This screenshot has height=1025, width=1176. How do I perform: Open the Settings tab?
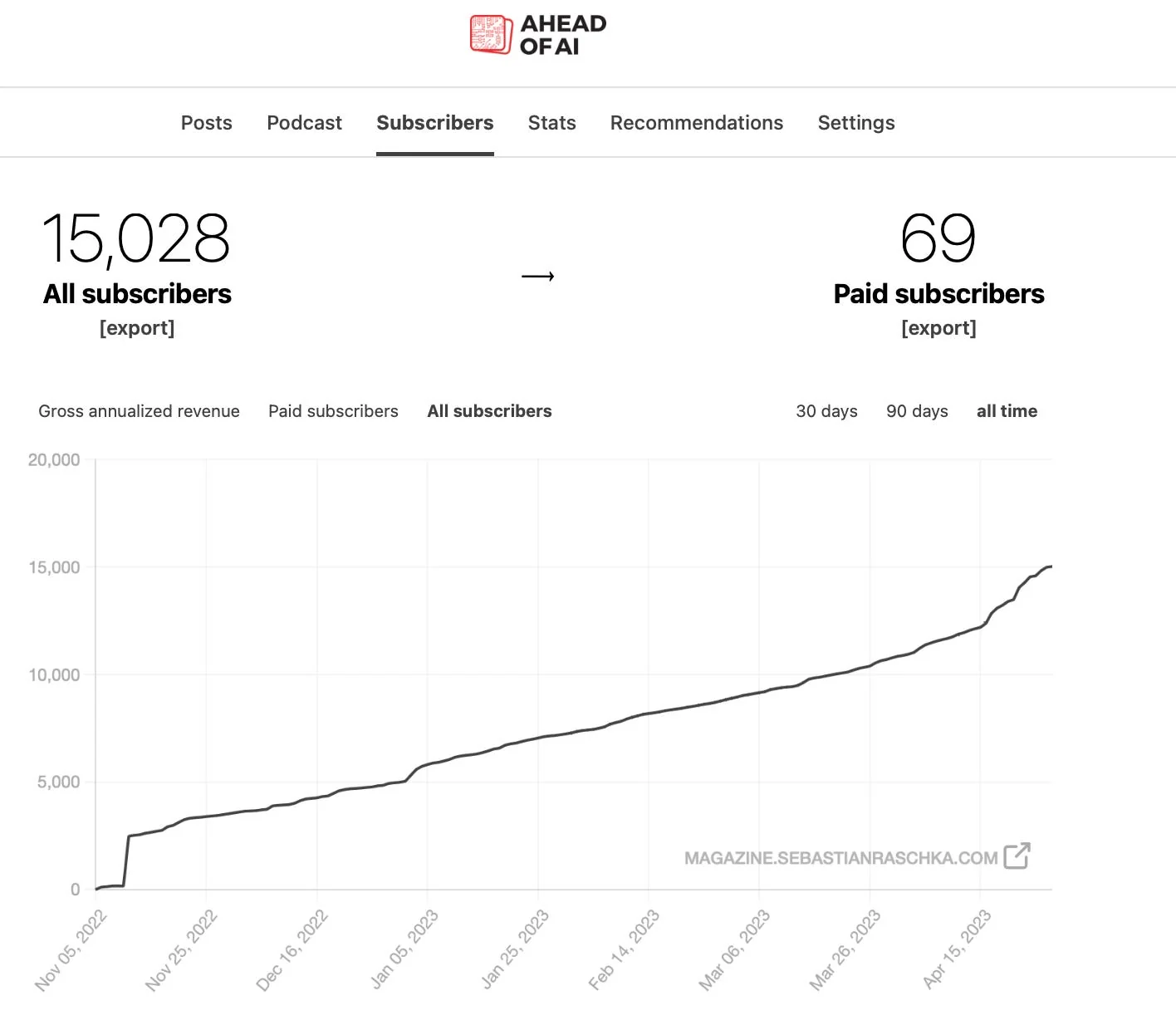856,123
